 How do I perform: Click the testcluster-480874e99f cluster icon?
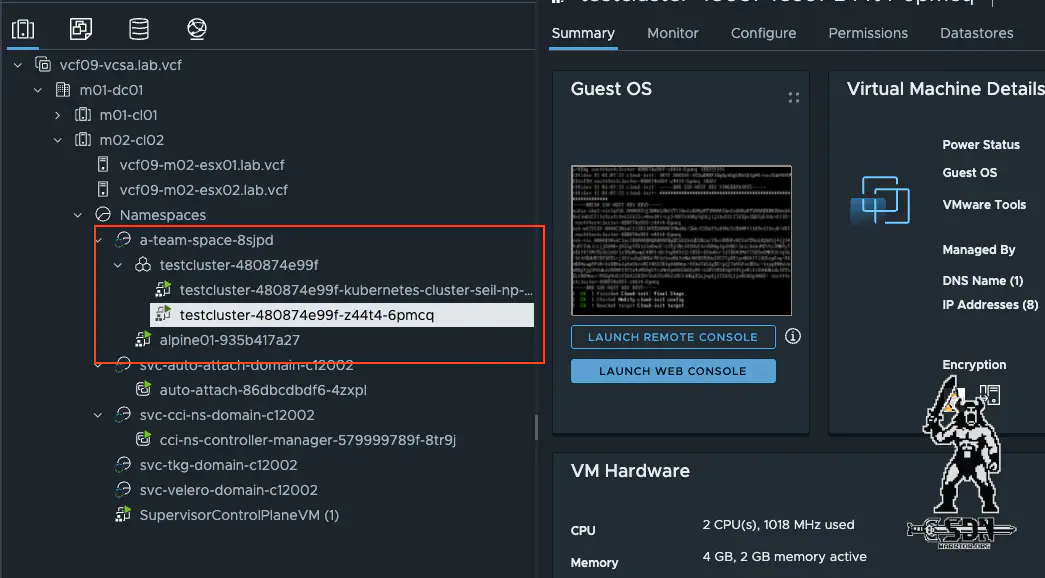[x=144, y=264]
